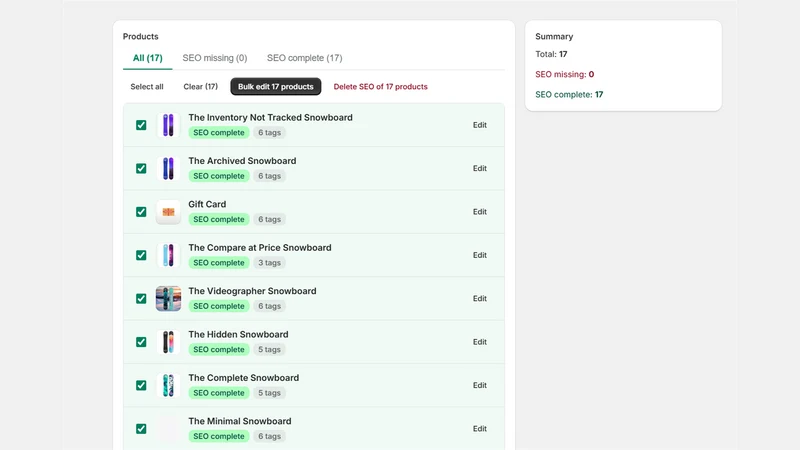Uncheck The Compare at Price Snowboard checkbox
Image resolution: width=800 pixels, height=450 pixels.
pos(141,255)
